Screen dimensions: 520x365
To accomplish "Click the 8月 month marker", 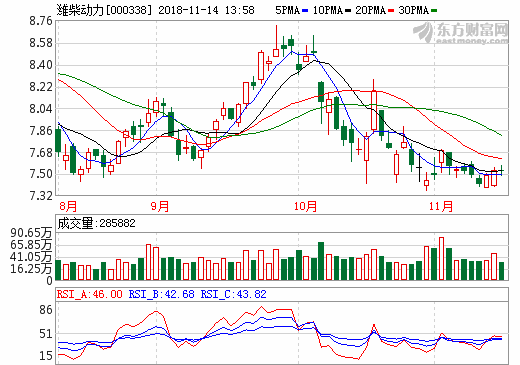I will [68, 206].
